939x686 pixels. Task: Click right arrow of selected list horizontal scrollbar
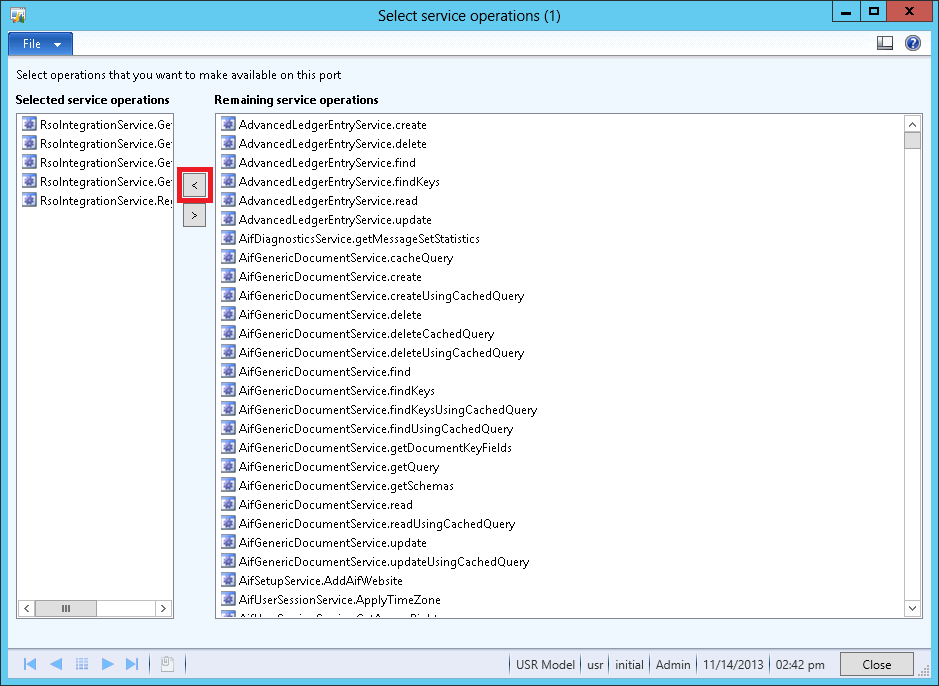[x=164, y=608]
